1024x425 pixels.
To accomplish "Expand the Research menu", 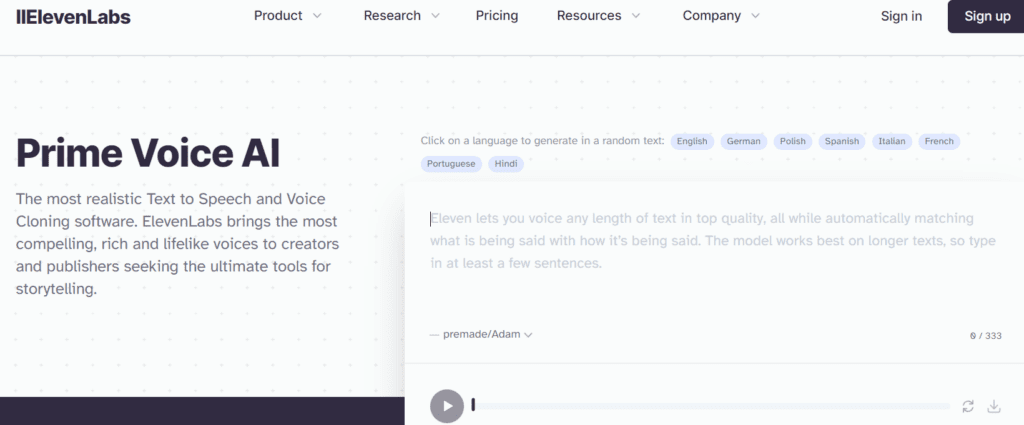I will [x=402, y=16].
